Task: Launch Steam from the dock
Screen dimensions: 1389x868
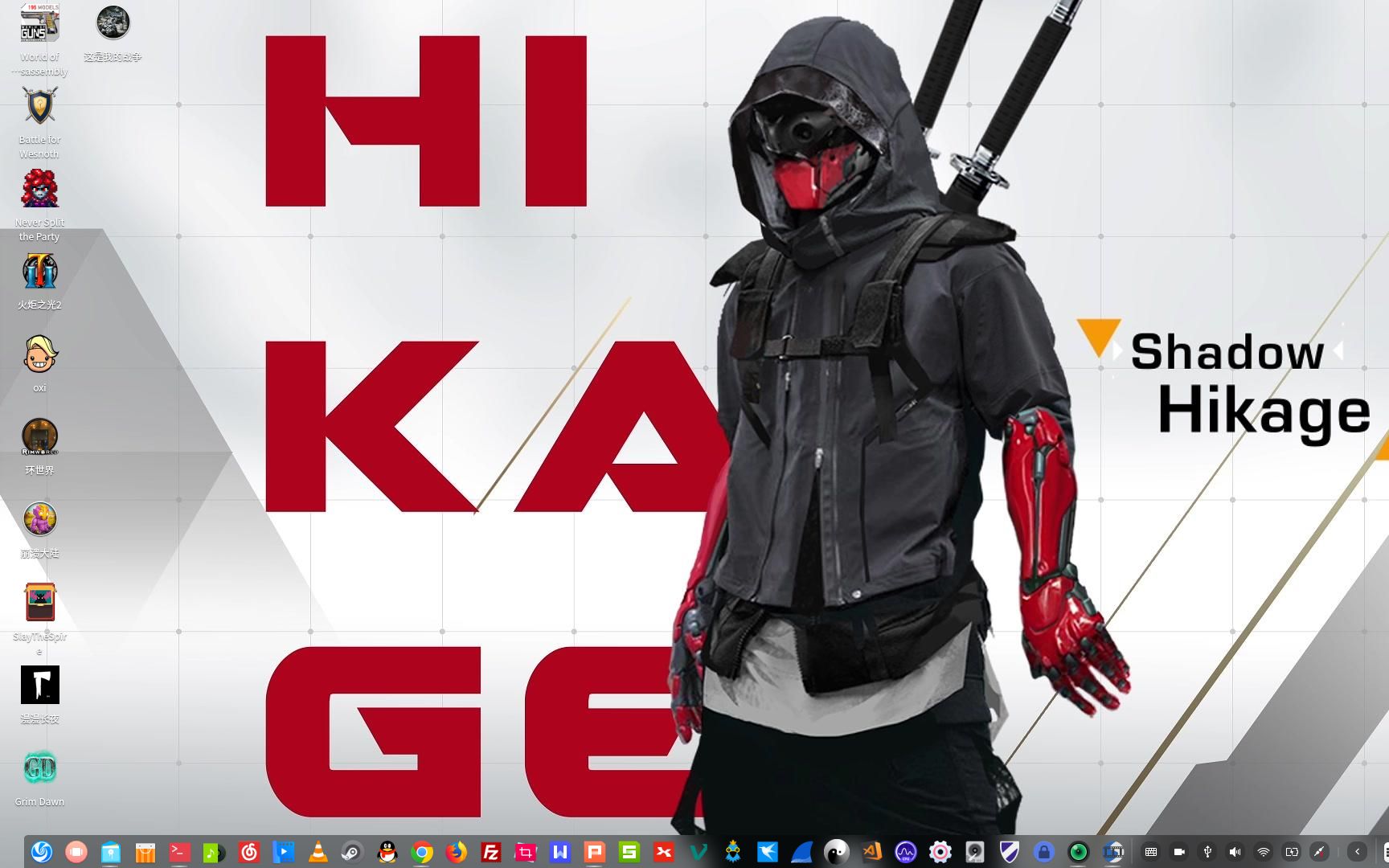Action: [353, 851]
